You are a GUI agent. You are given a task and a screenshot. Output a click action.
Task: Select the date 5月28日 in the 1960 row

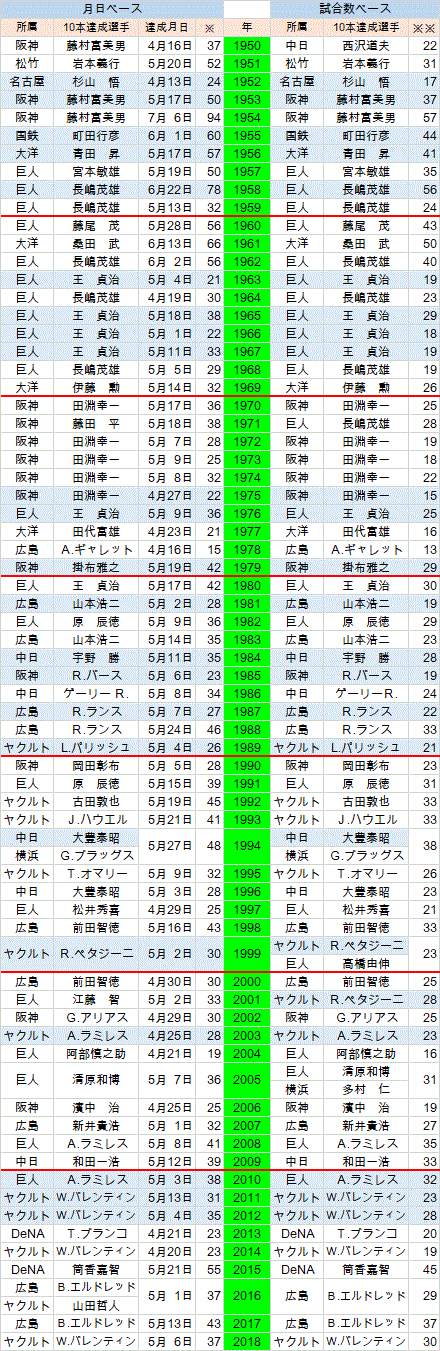pos(169,226)
